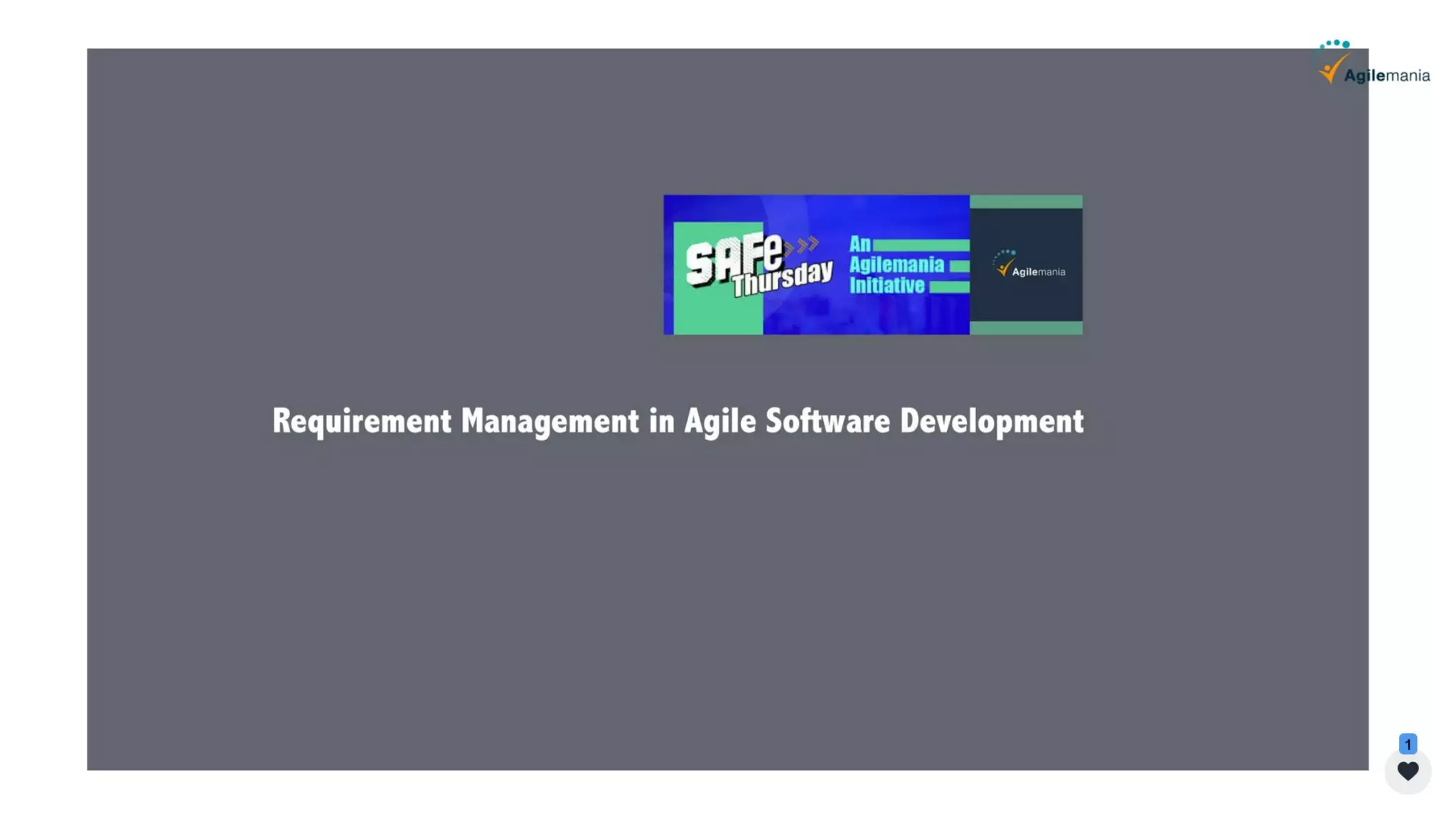Viewport: 1456px width, 819px height.
Task: Click the word 'Development' in the slide title
Action: (x=991, y=421)
